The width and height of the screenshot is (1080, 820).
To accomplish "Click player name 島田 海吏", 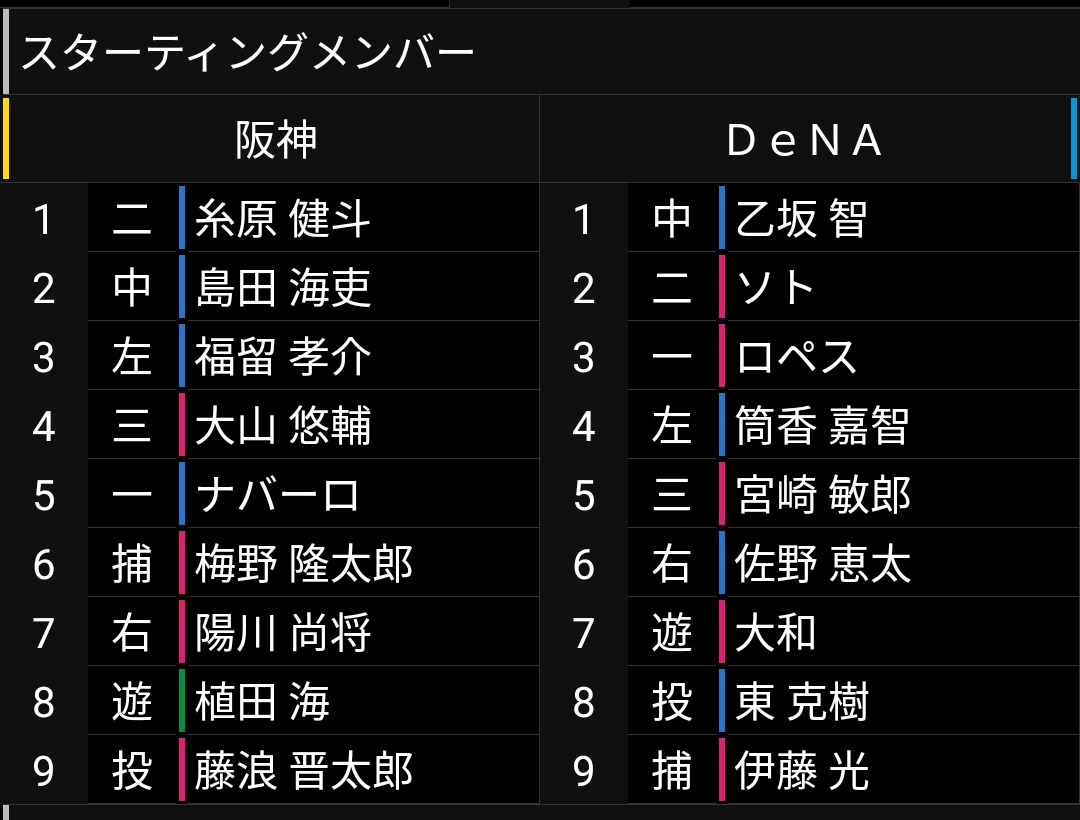I will click(x=283, y=288).
